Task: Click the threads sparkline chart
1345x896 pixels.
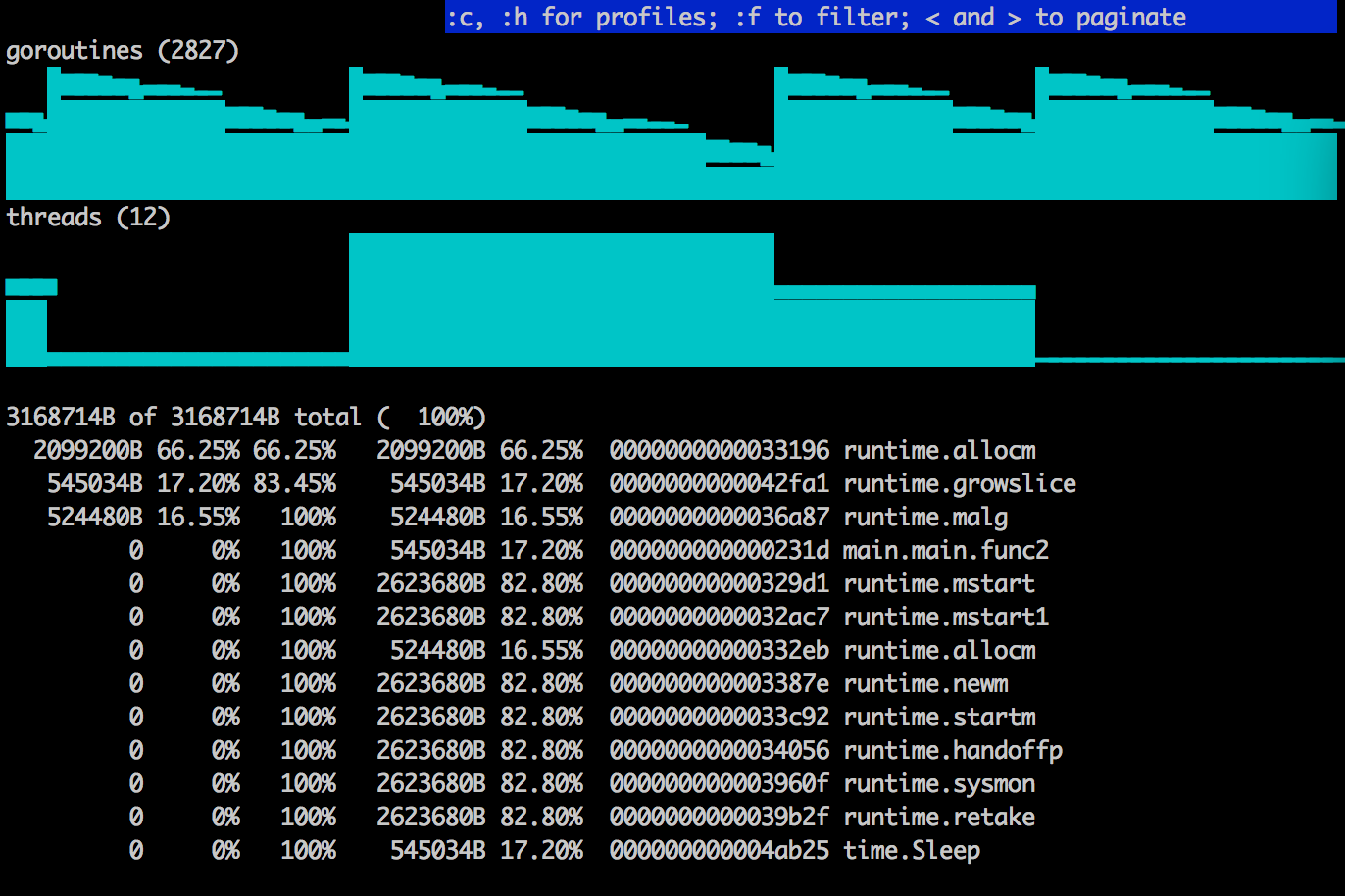Action: click(x=674, y=300)
